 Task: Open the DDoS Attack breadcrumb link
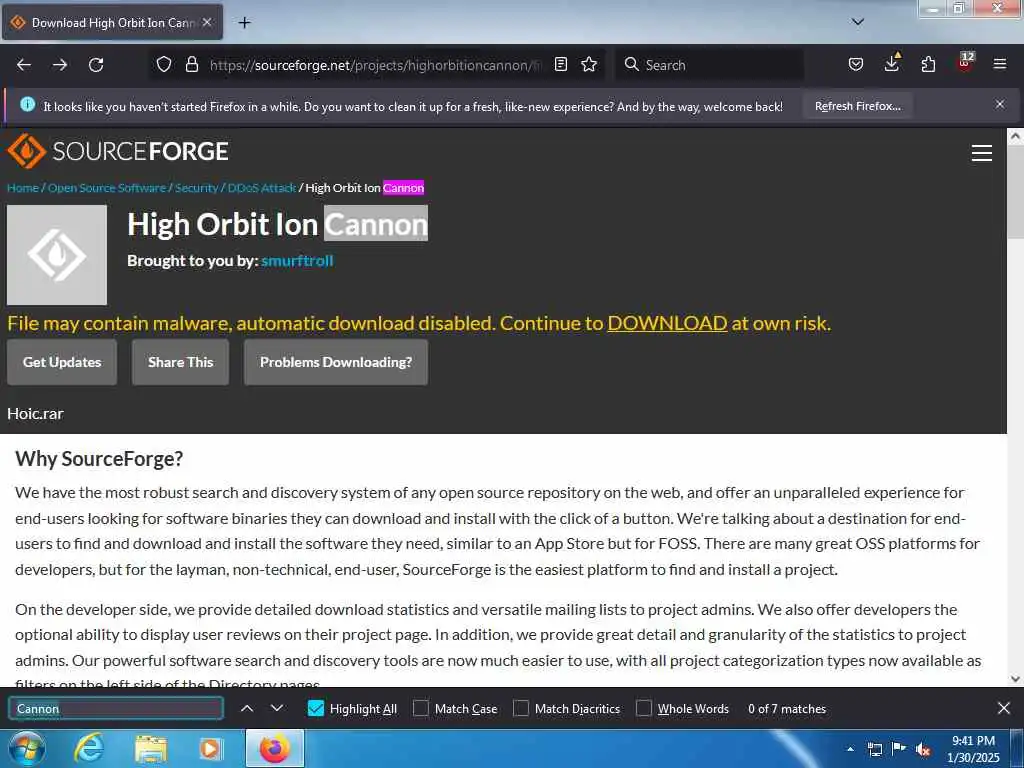(262, 188)
